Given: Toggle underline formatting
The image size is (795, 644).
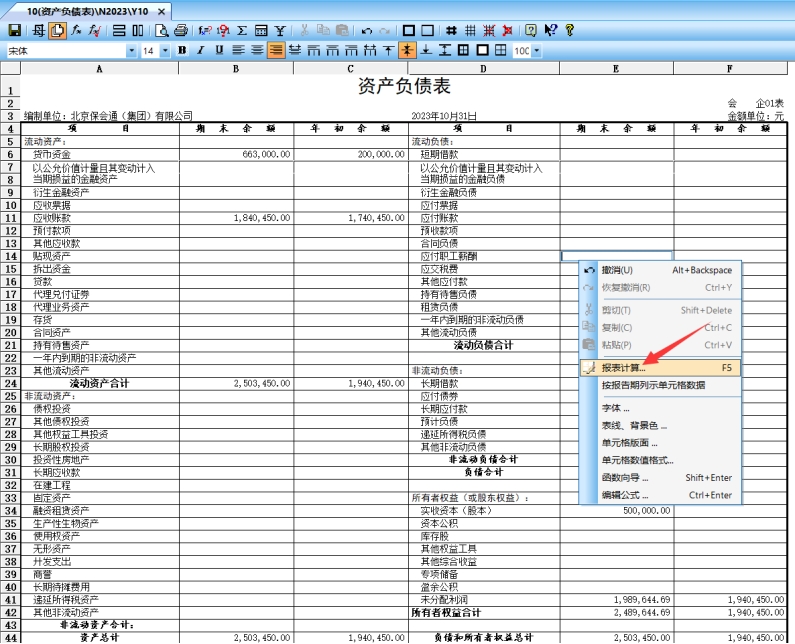Looking at the screenshot, I should pyautogui.click(x=218, y=50).
